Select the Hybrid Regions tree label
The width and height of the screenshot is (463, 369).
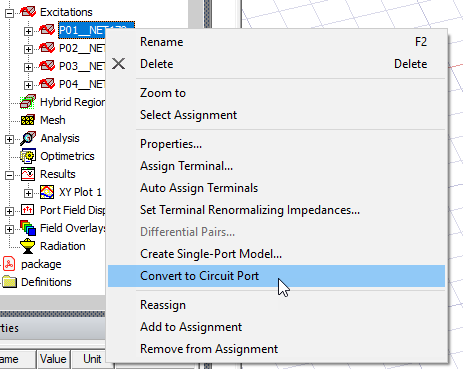tap(73, 102)
